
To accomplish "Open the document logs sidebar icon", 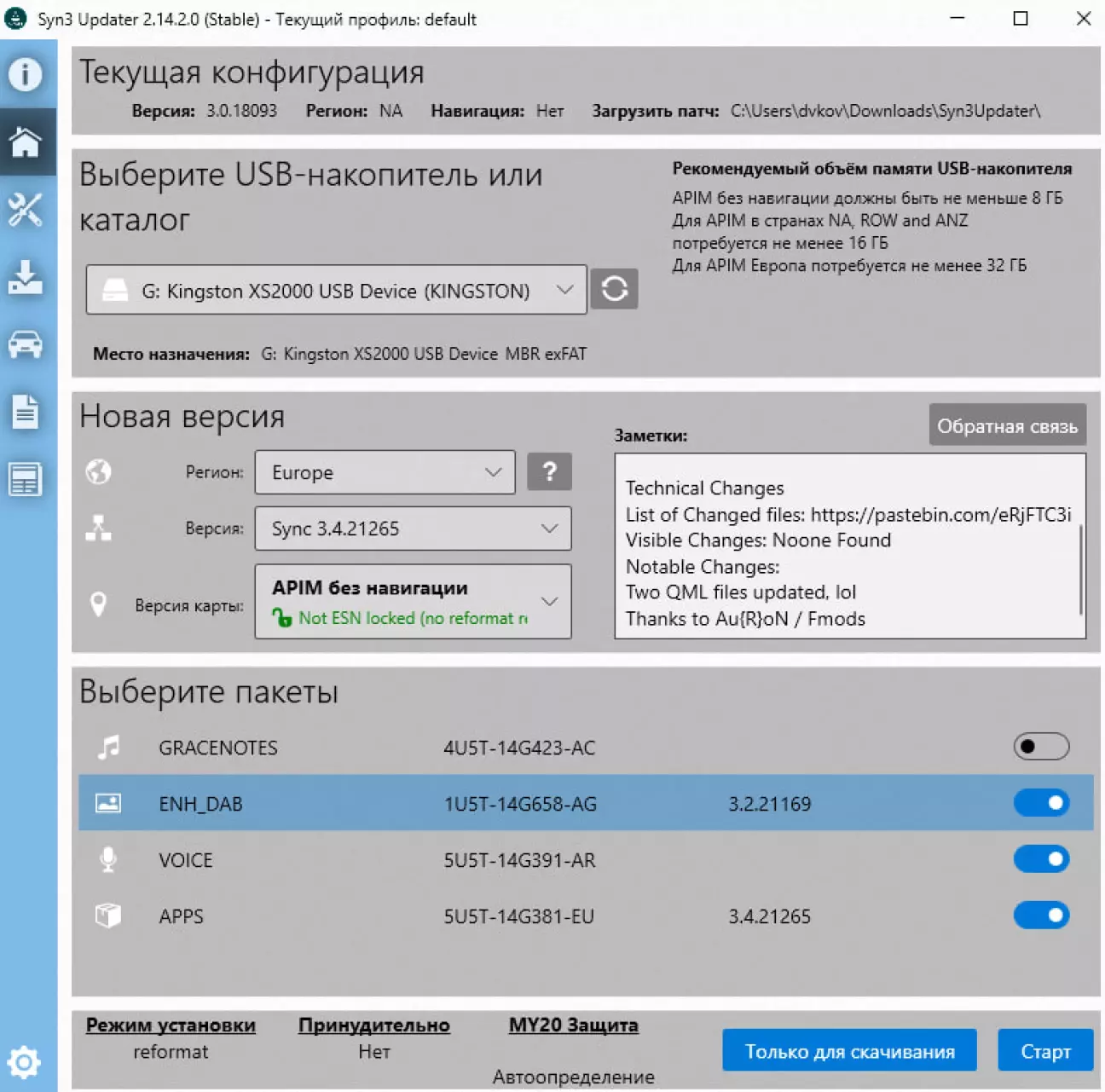I will [26, 412].
